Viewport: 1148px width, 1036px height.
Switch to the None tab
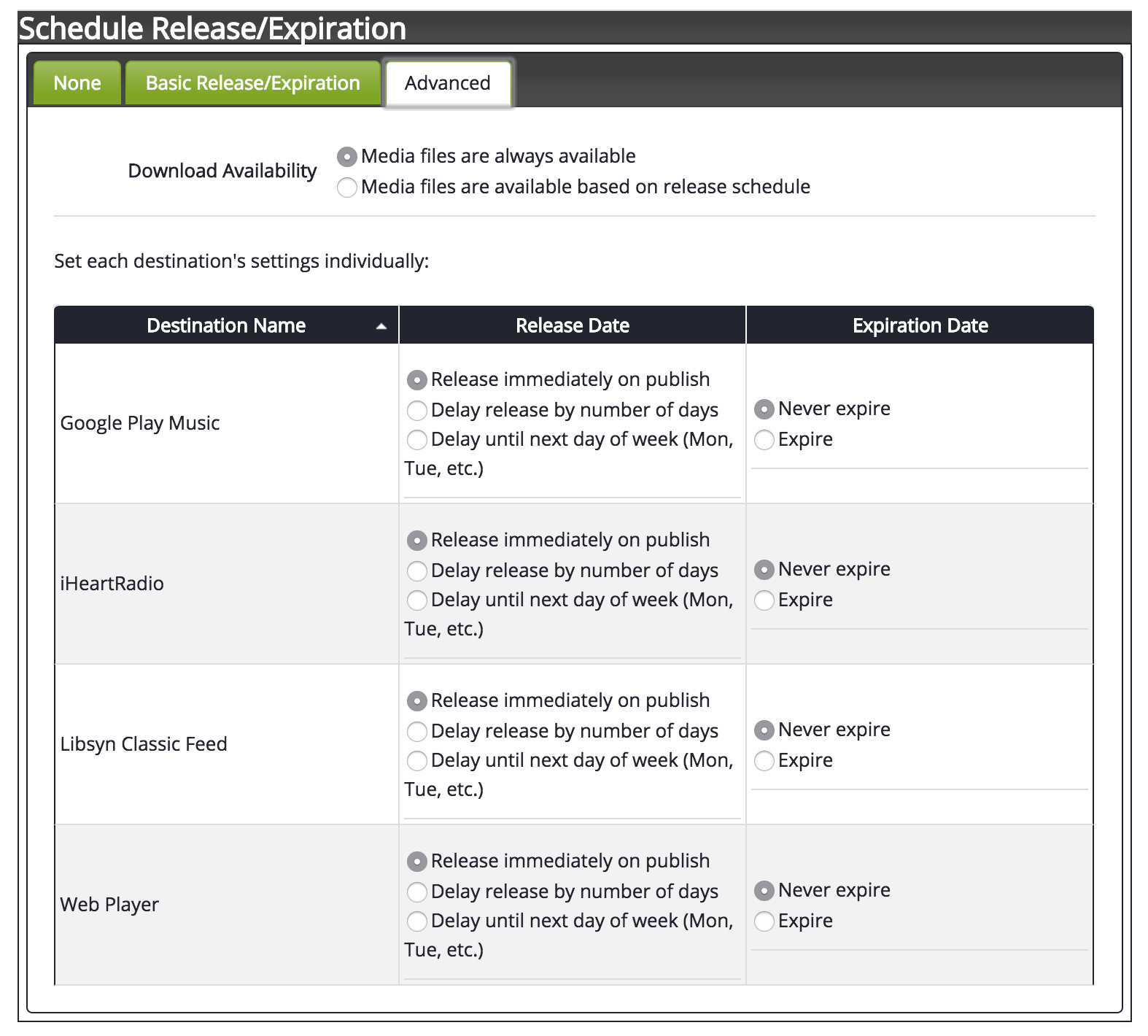tap(77, 83)
